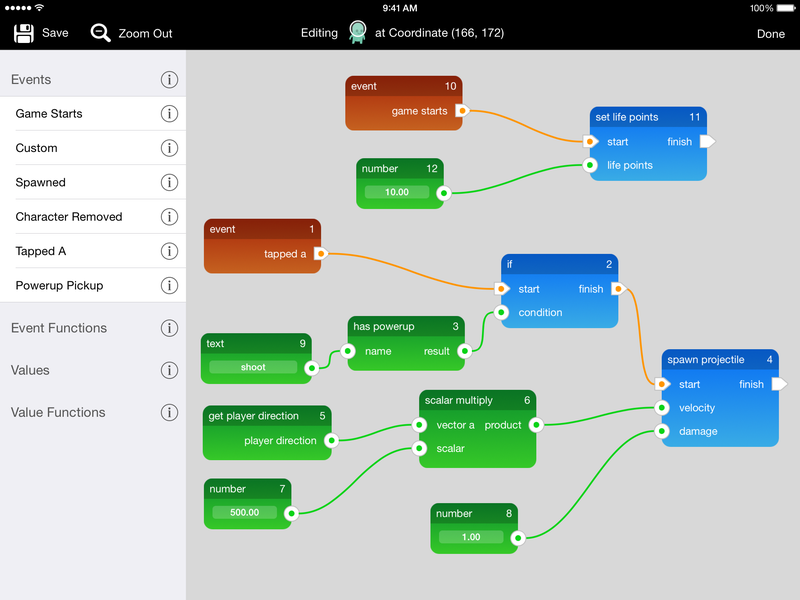Click spawn projectile finish port
The image size is (800, 600).
[x=779, y=384]
